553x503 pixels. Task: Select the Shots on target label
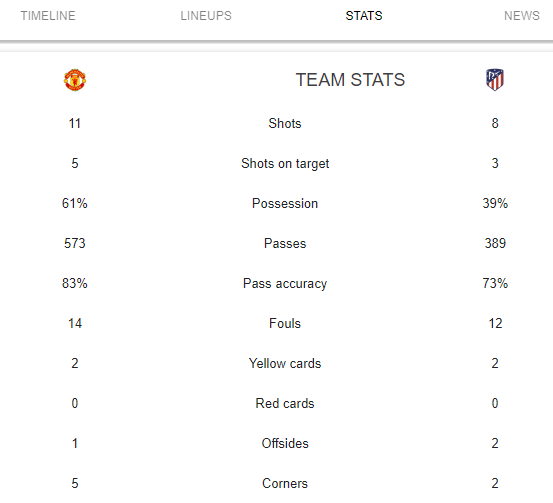click(285, 164)
